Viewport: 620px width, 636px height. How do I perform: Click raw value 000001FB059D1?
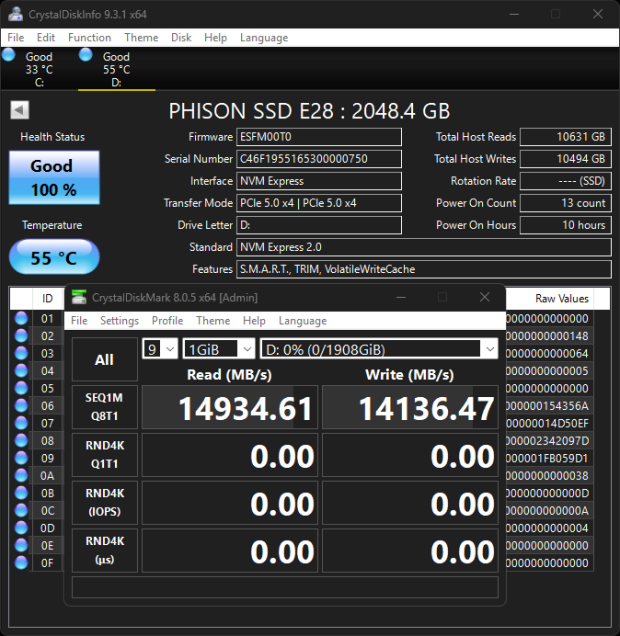click(547, 458)
